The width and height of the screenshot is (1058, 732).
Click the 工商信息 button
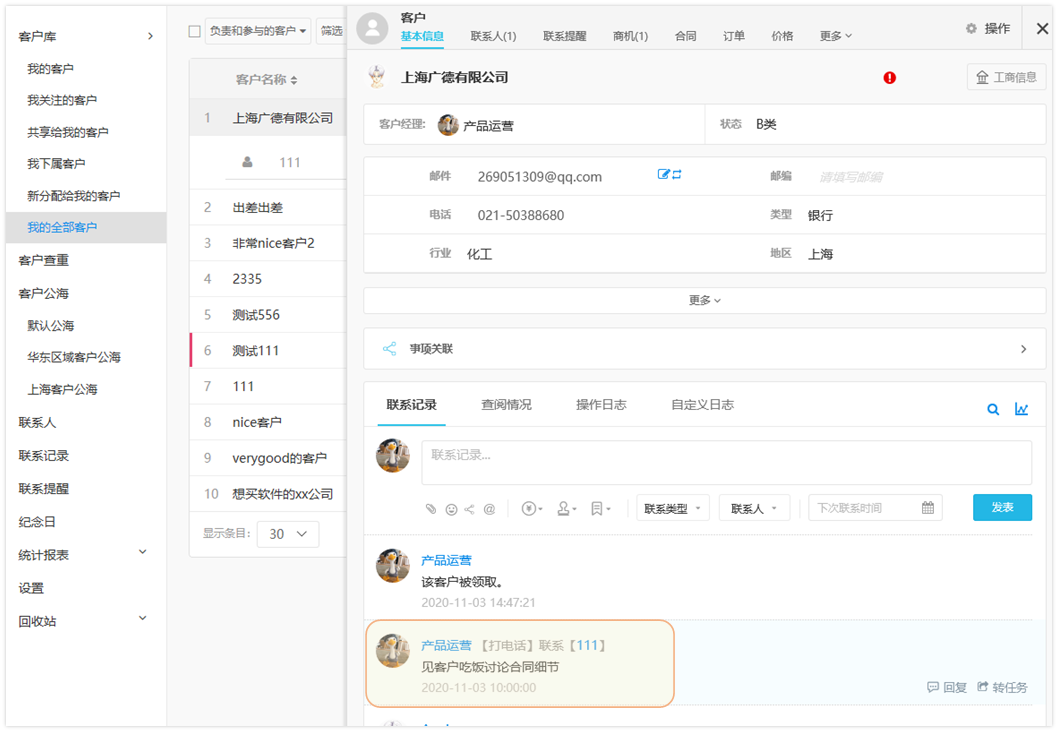coord(1006,77)
